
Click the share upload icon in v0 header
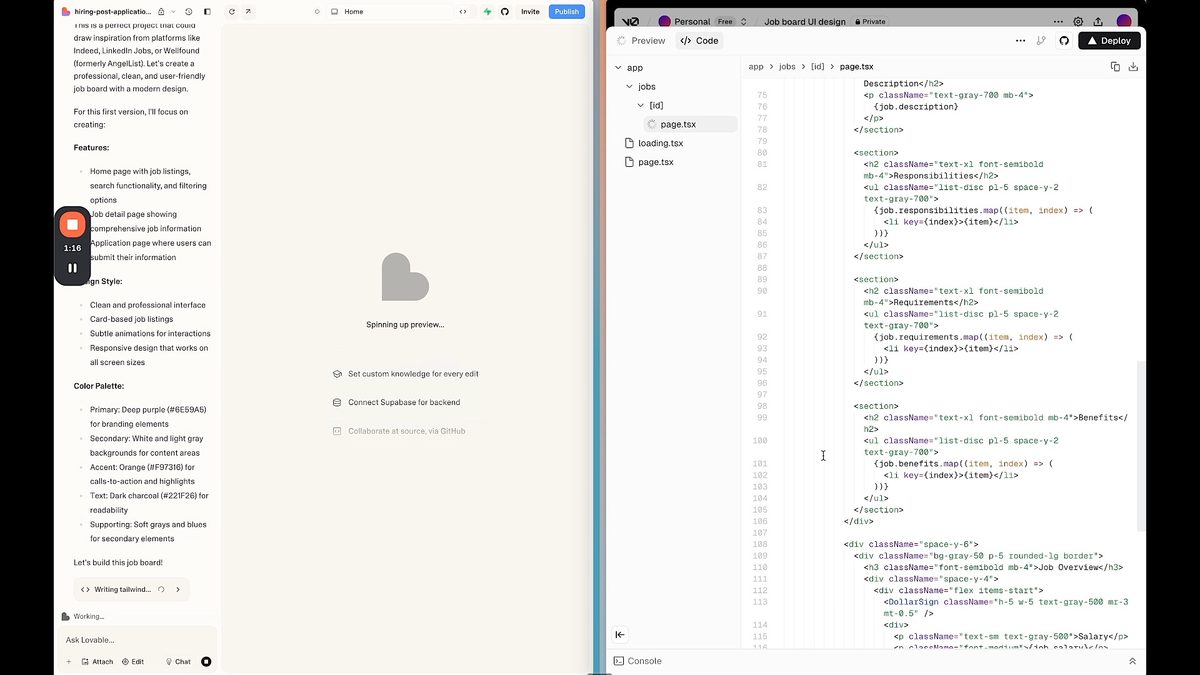1098,21
